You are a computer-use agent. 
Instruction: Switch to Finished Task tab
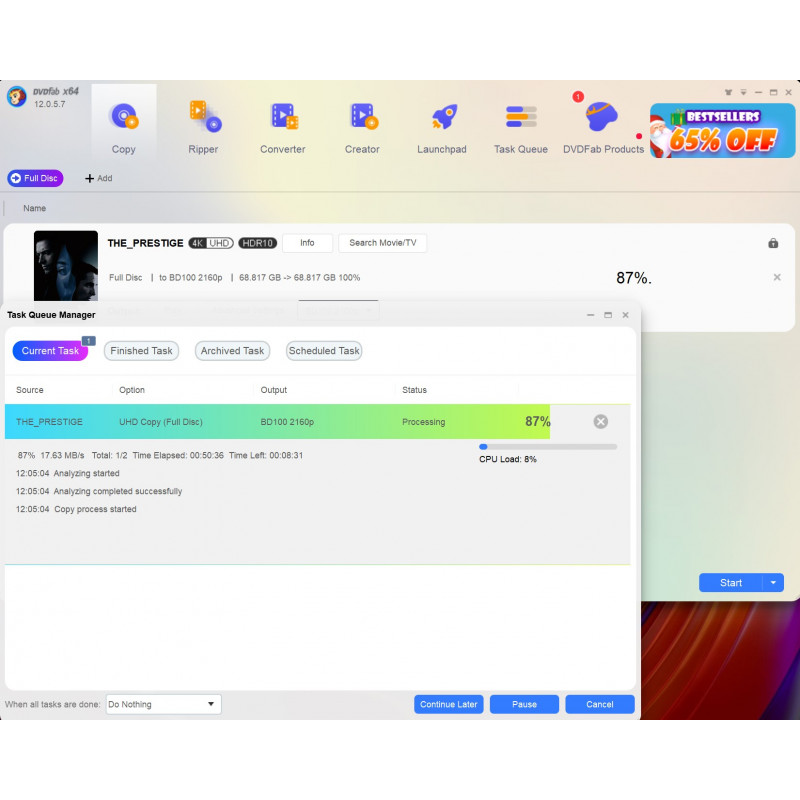click(x=141, y=351)
